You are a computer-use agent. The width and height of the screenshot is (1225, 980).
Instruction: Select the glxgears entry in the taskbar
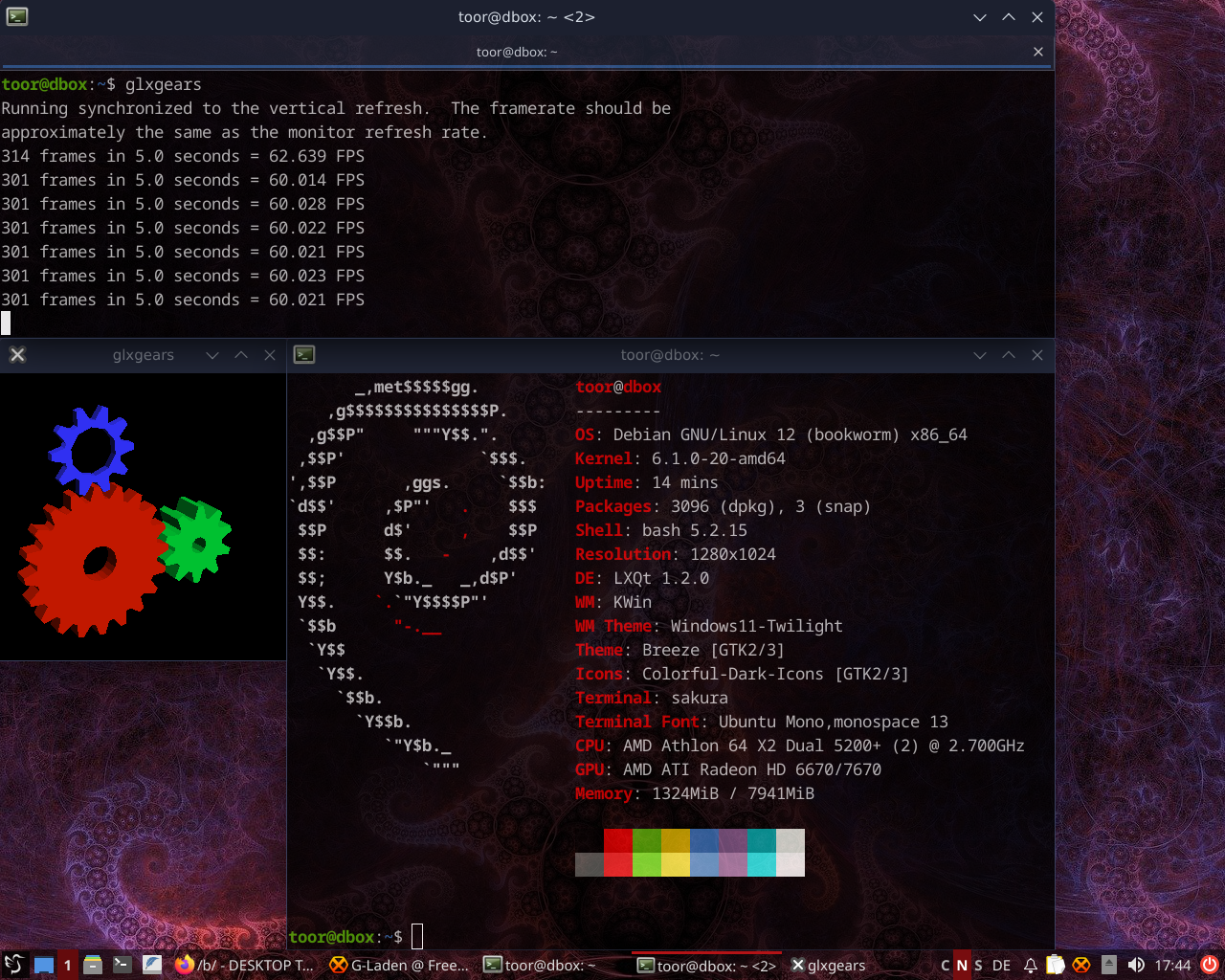click(x=829, y=965)
